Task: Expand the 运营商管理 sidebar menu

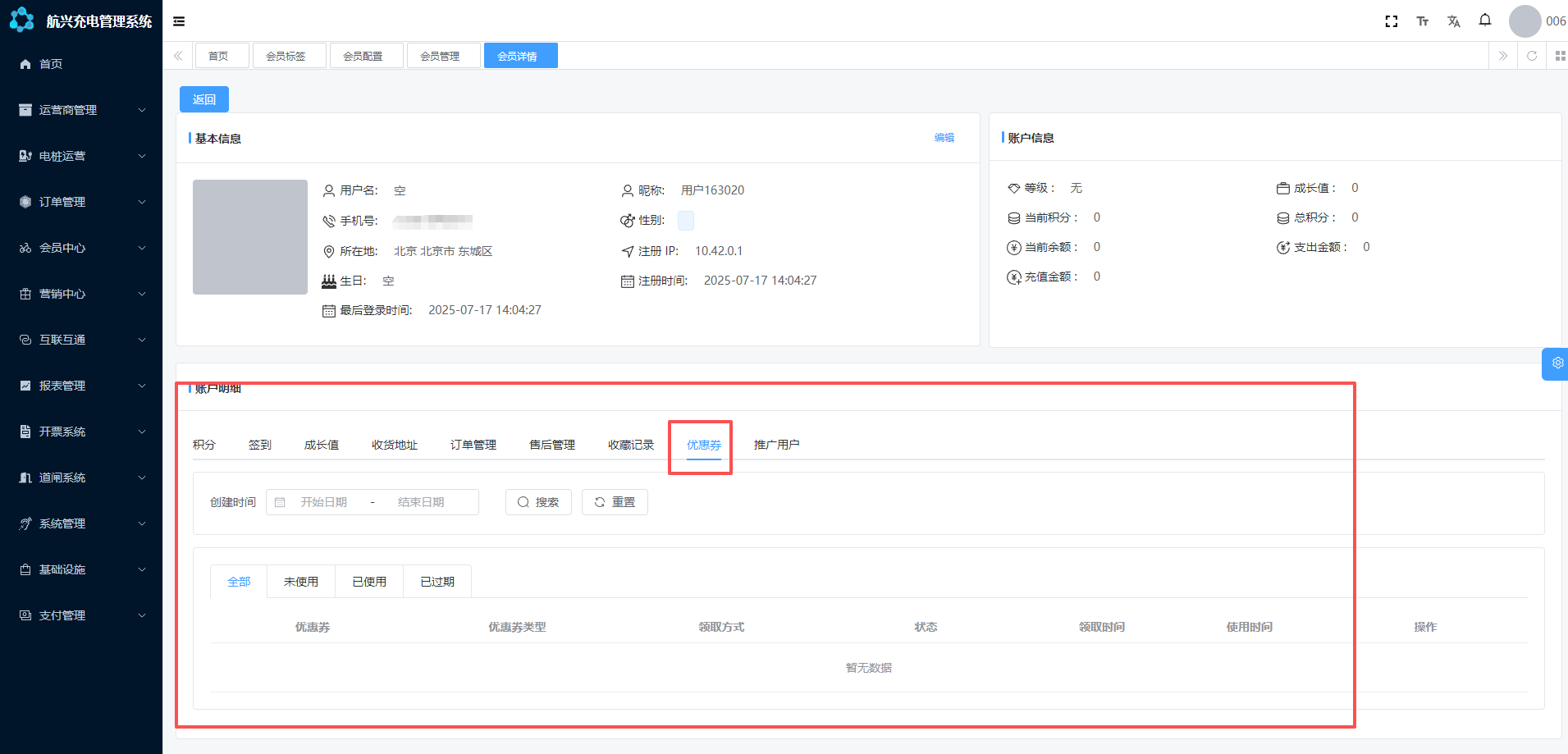Action: coord(81,110)
